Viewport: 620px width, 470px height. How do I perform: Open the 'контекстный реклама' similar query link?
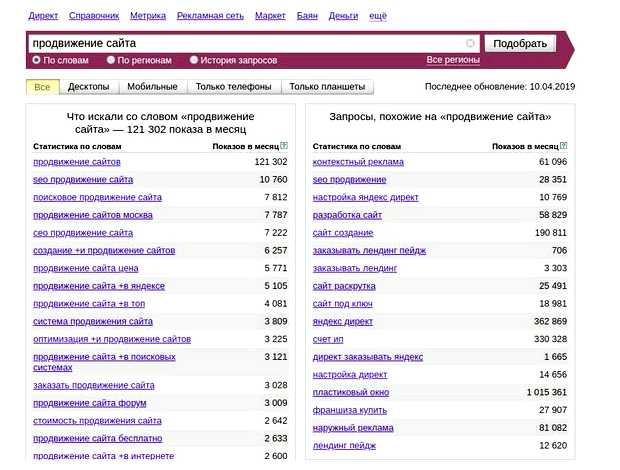(x=358, y=162)
